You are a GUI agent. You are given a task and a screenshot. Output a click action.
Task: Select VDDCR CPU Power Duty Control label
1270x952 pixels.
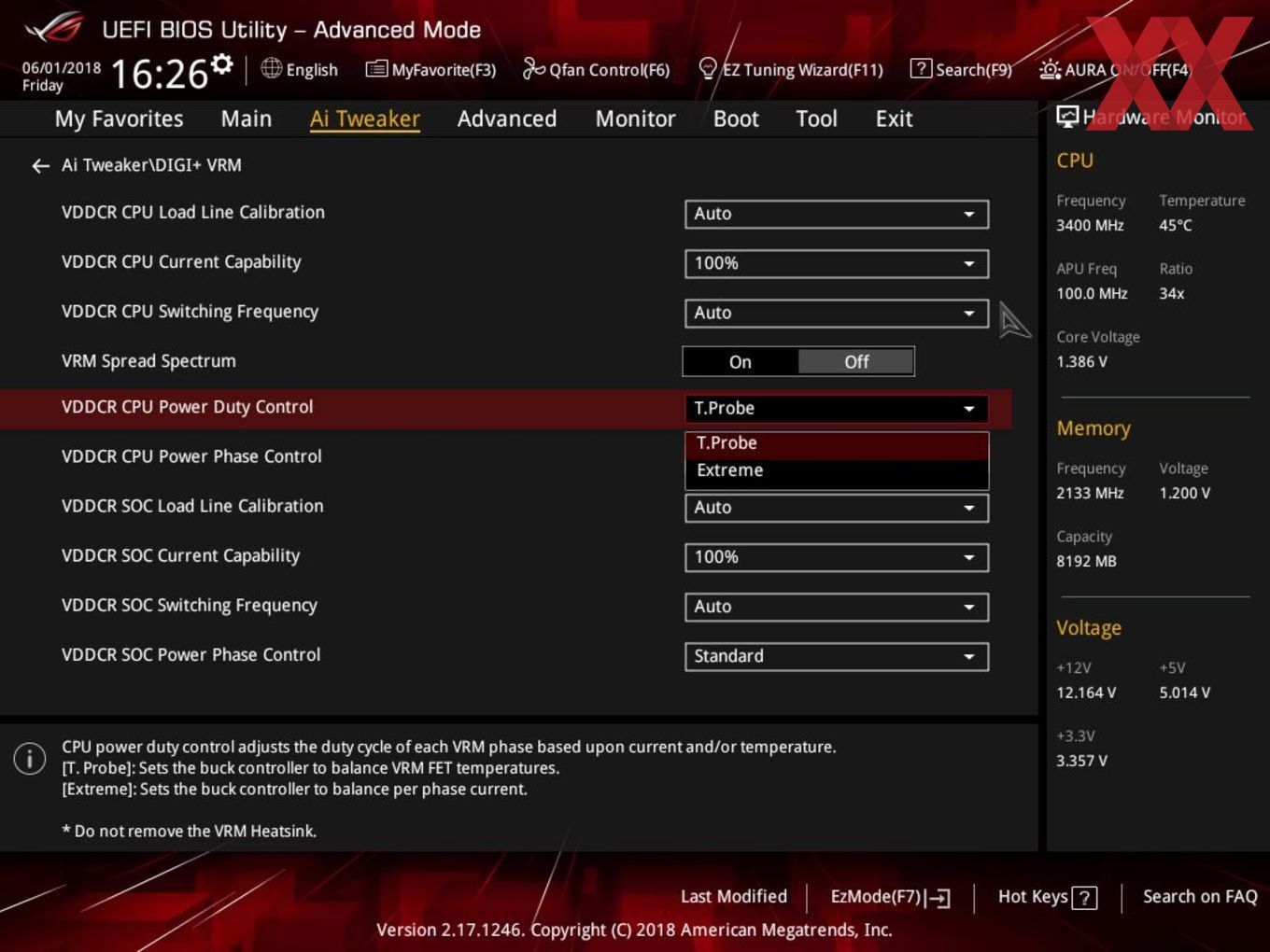pyautogui.click(x=188, y=407)
